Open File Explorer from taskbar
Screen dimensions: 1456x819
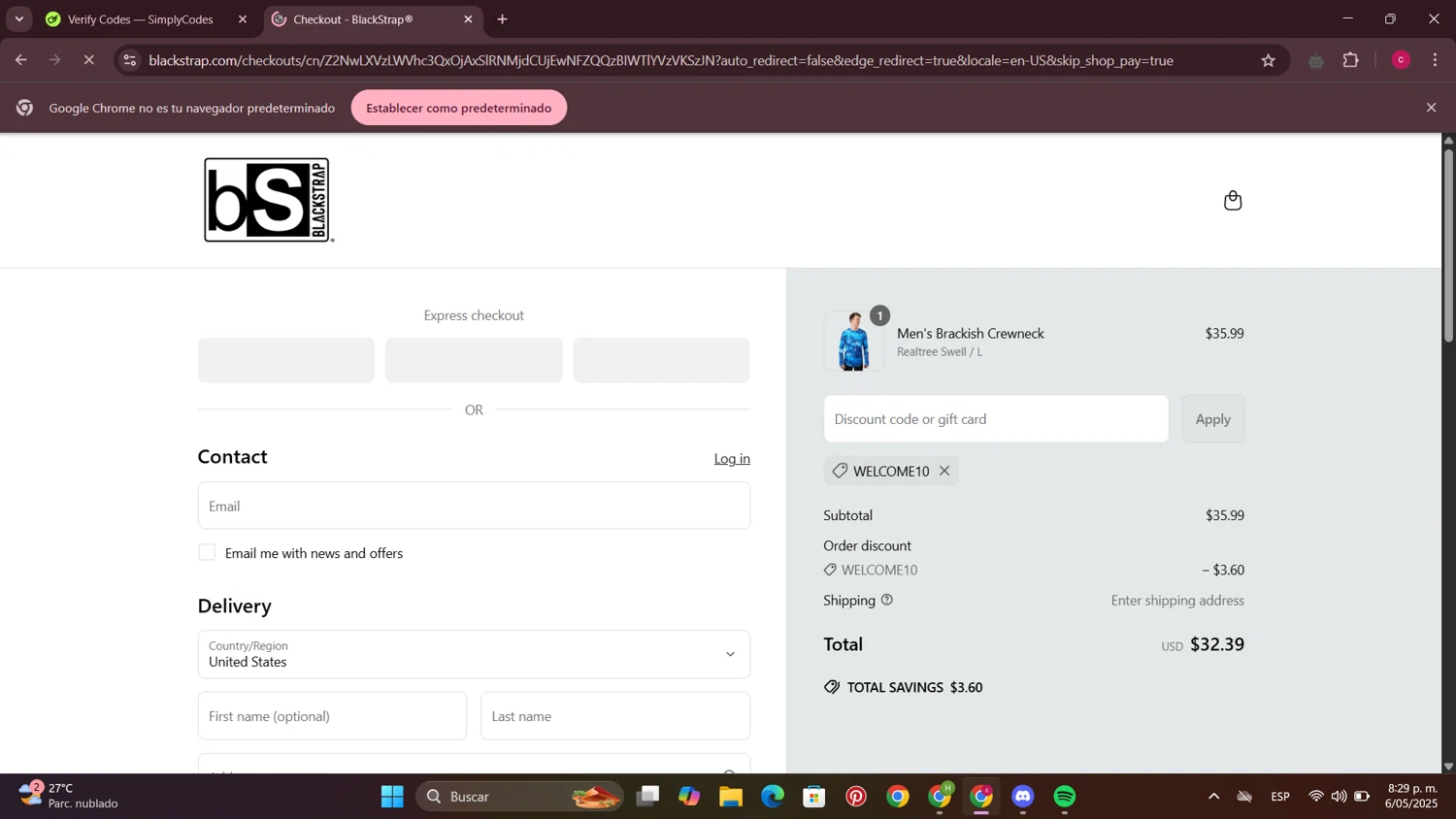731,797
